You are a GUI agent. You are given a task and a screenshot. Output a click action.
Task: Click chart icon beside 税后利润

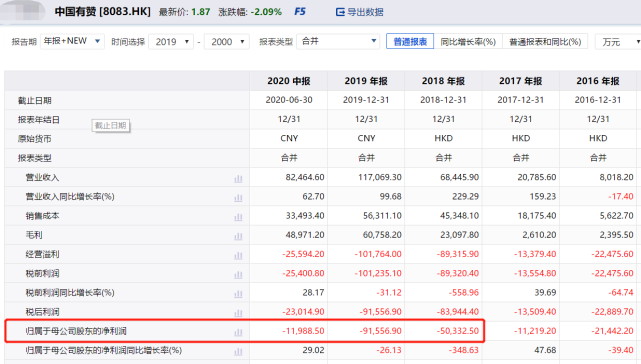pos(238,313)
